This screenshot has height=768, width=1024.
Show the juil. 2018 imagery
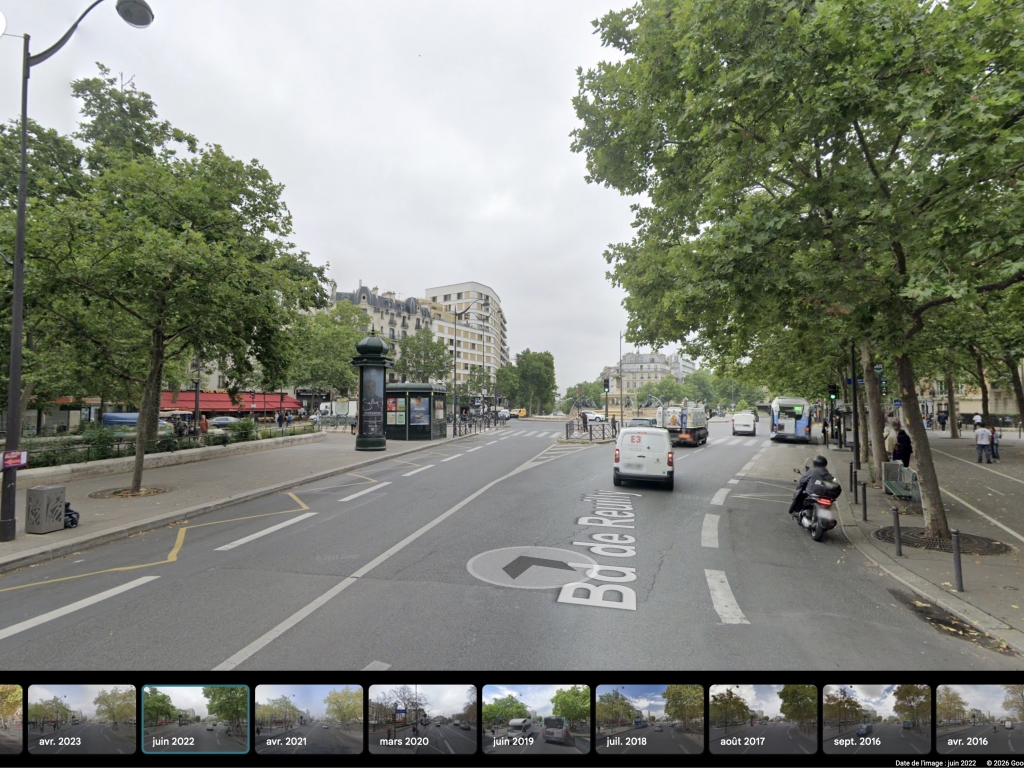(649, 718)
